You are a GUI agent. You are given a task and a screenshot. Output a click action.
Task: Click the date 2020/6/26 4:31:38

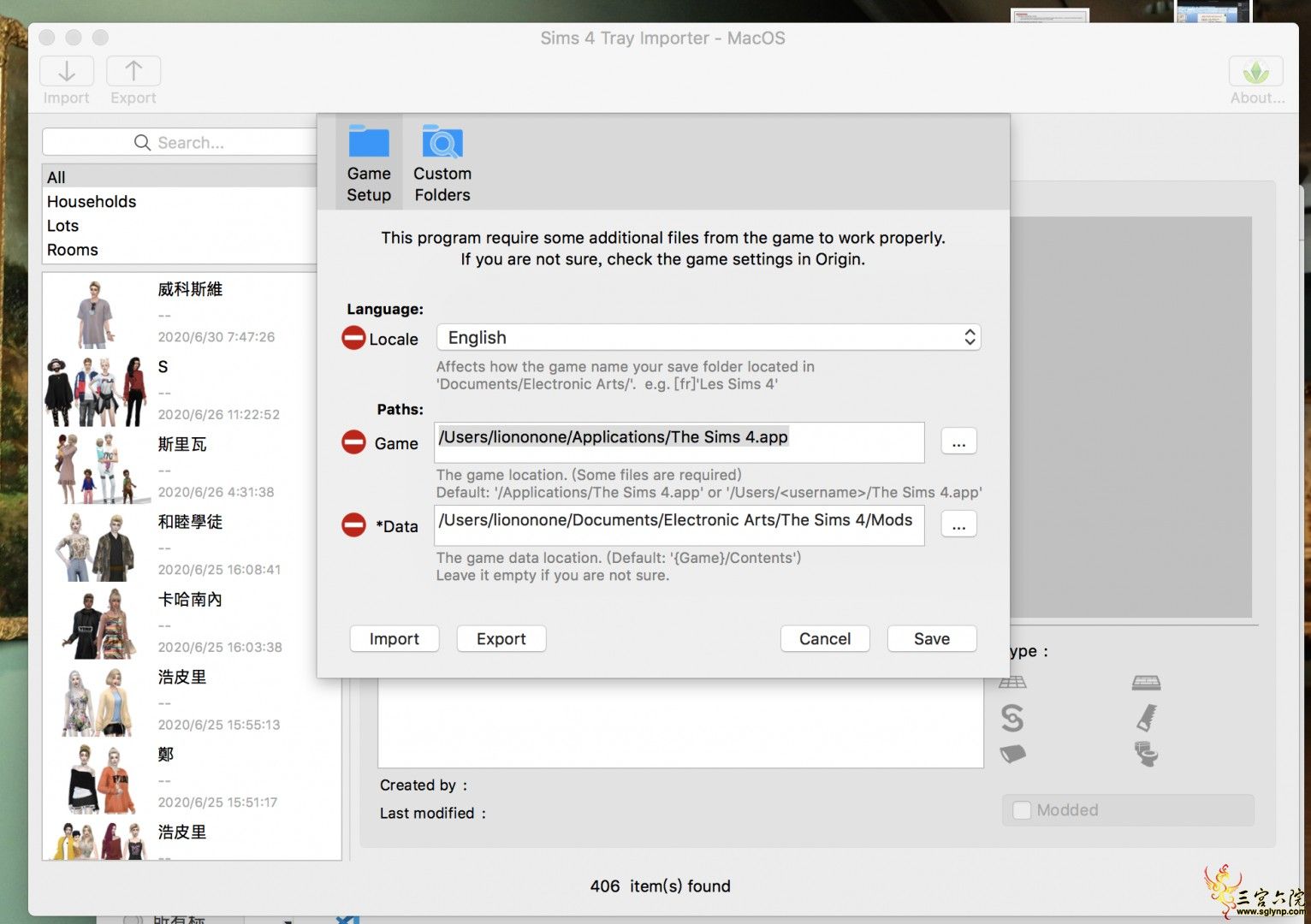217,492
